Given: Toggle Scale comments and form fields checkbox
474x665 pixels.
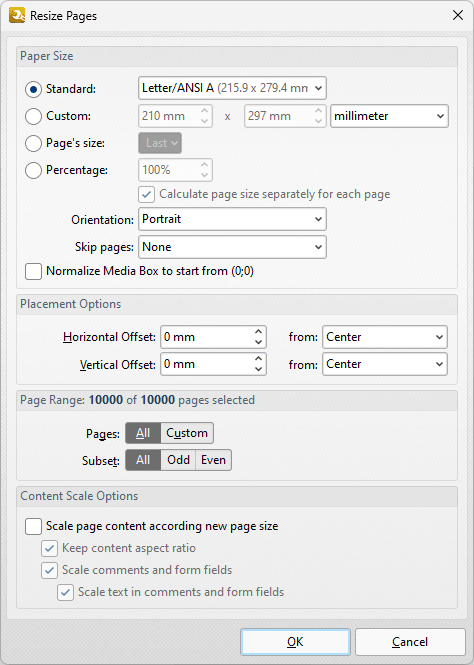Looking at the screenshot, I should [49, 570].
